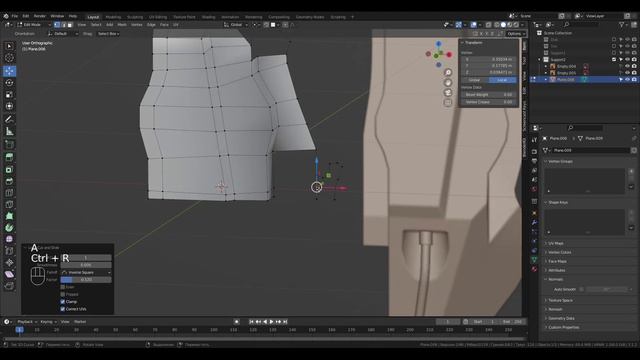
Task: Select the Shear tool in left toolbar
Action: [x=9, y=274]
